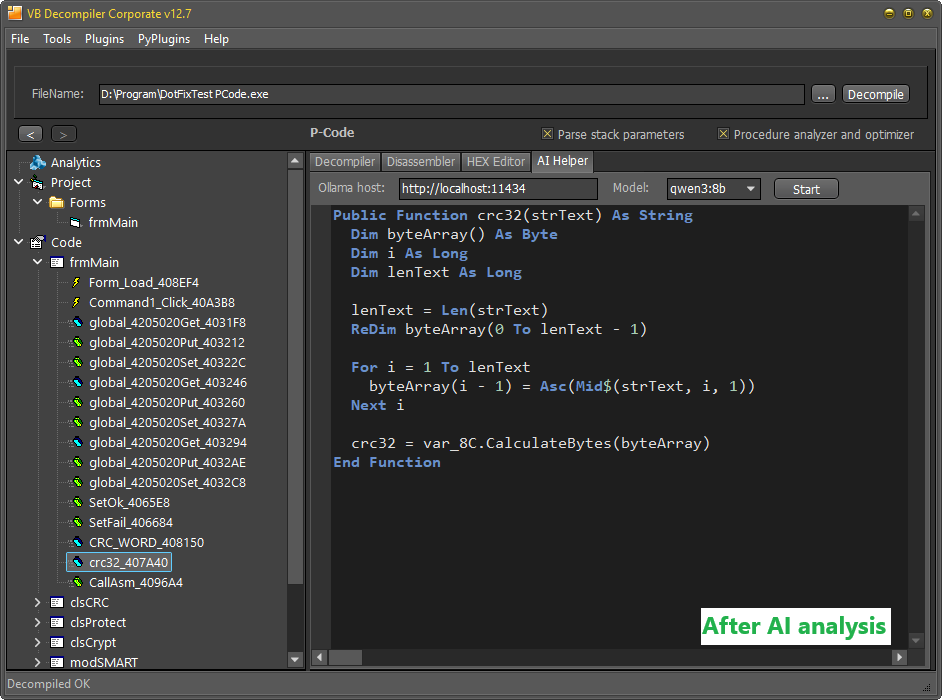Click the tree panel scroll-down arrow
This screenshot has height=700, width=942.
294,659
